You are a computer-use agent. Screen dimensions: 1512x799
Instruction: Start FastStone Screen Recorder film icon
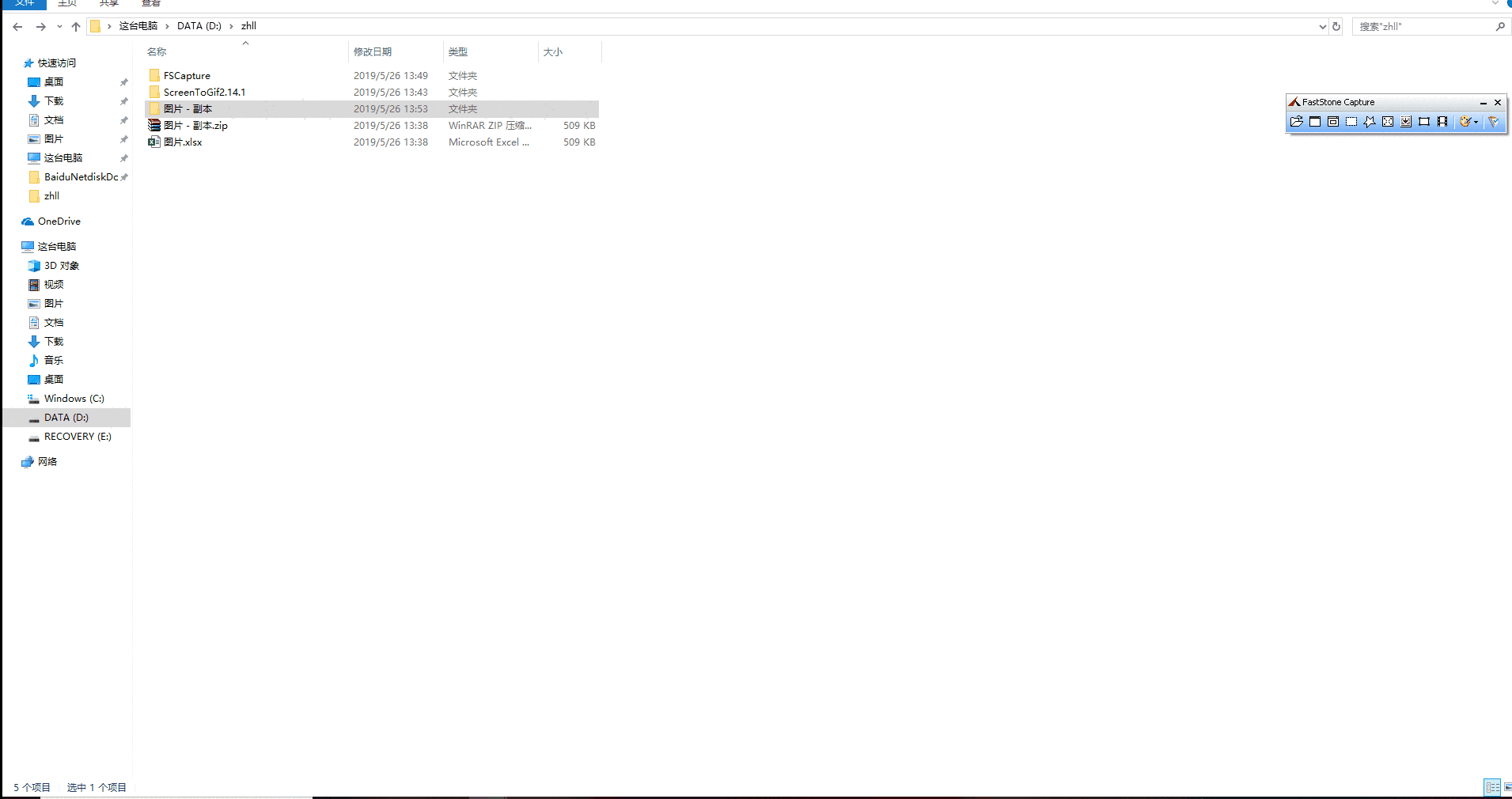coord(1442,122)
